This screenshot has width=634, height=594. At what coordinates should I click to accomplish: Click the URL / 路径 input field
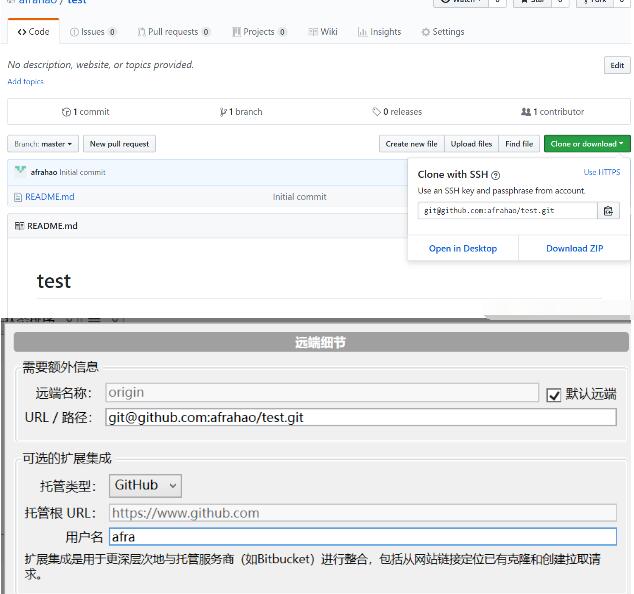coord(361,417)
